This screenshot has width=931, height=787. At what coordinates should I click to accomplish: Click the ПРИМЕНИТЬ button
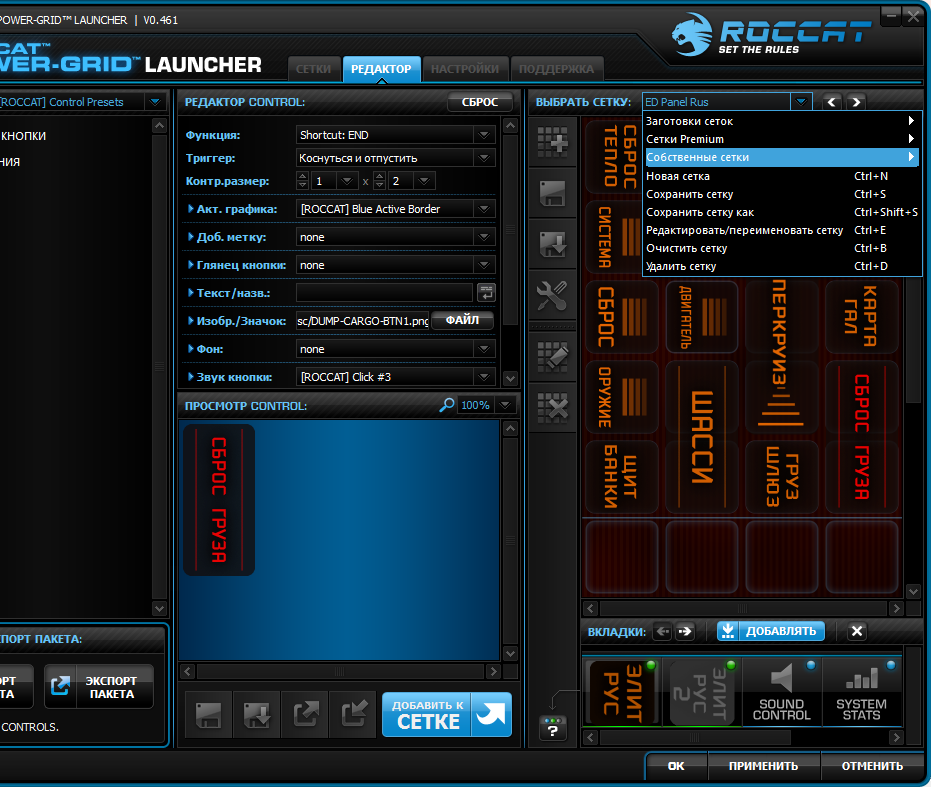763,766
